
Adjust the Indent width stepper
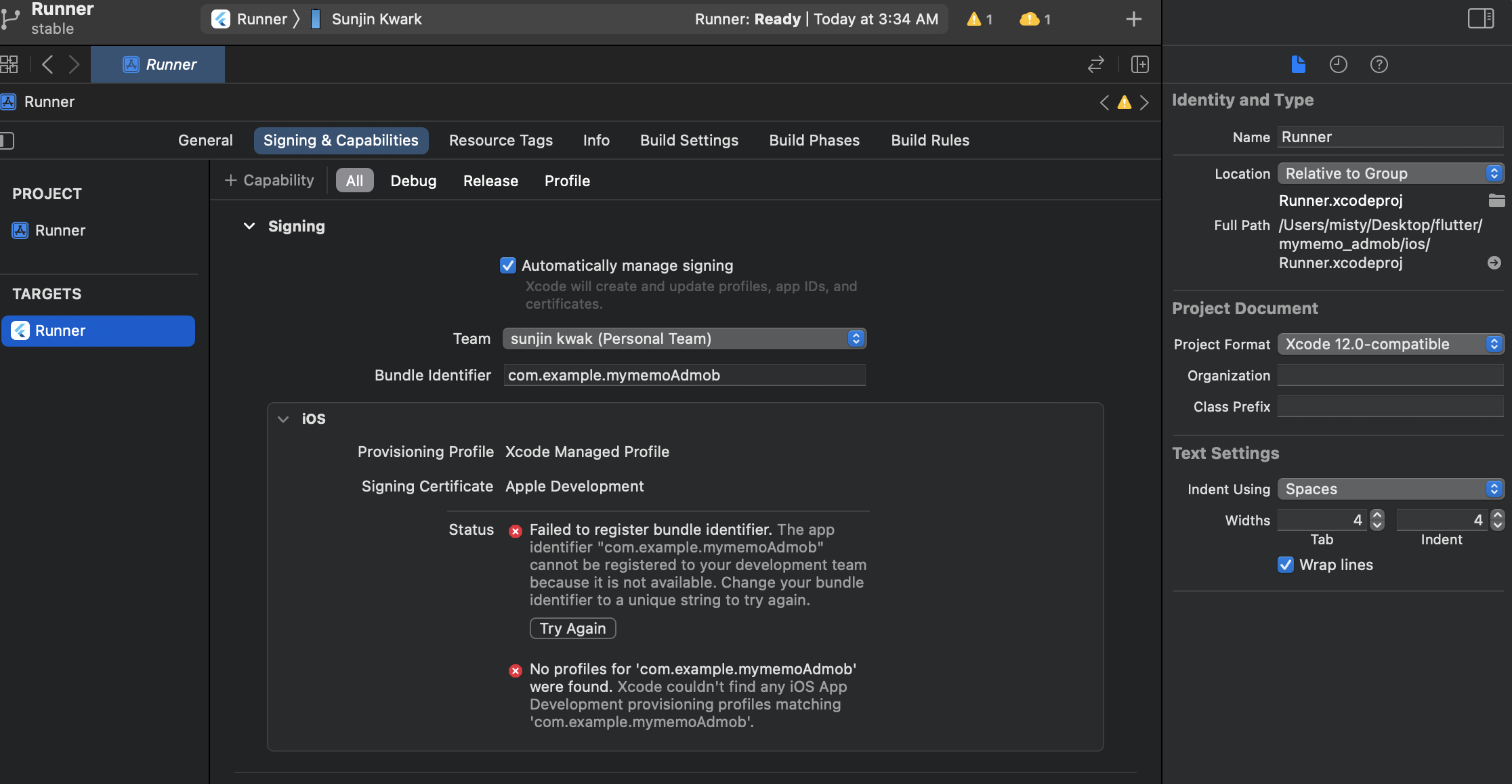coord(1498,520)
